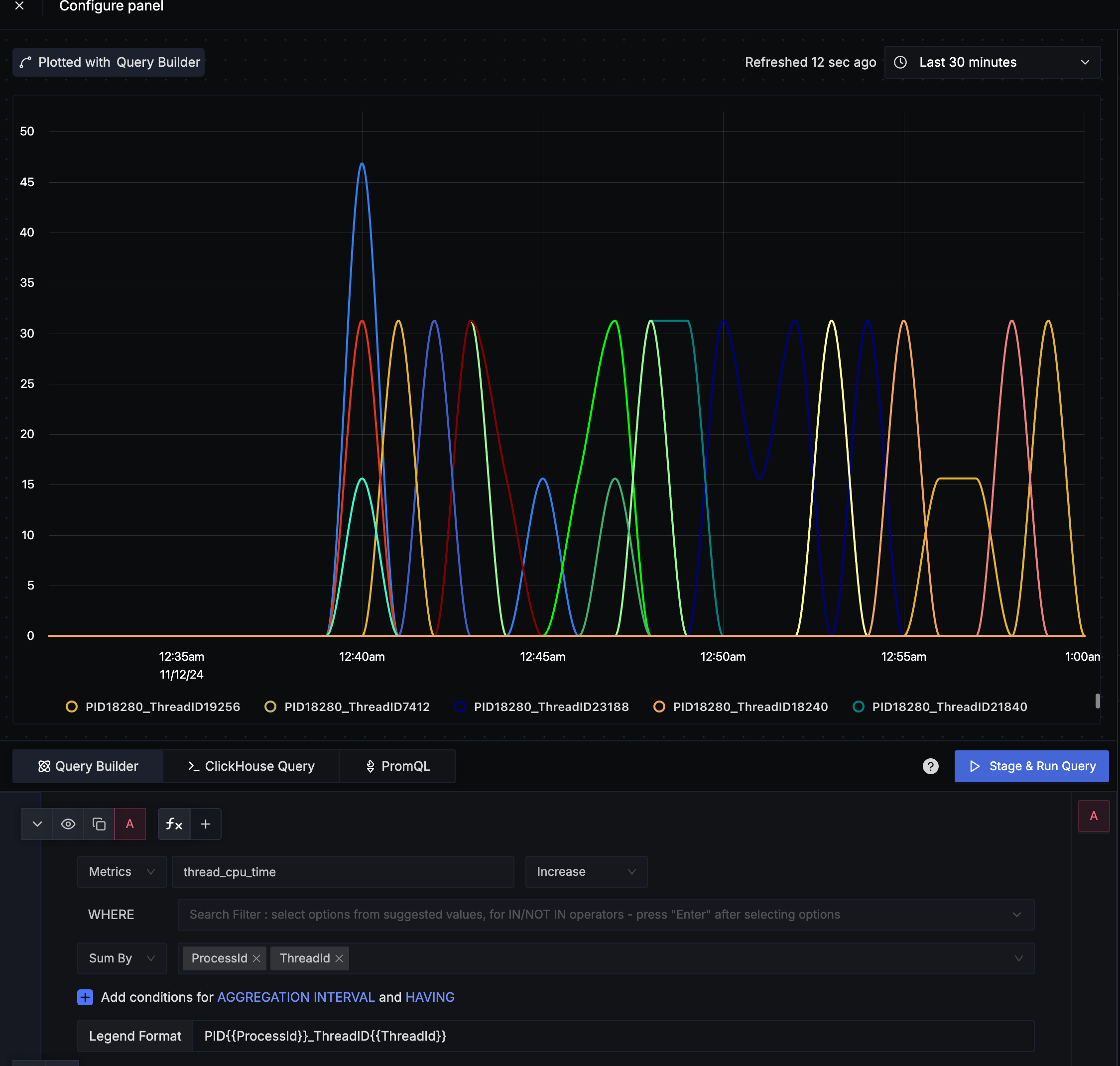Click the AGGREGATION INTERVAL link
This screenshot has height=1066, width=1120.
click(x=295, y=997)
